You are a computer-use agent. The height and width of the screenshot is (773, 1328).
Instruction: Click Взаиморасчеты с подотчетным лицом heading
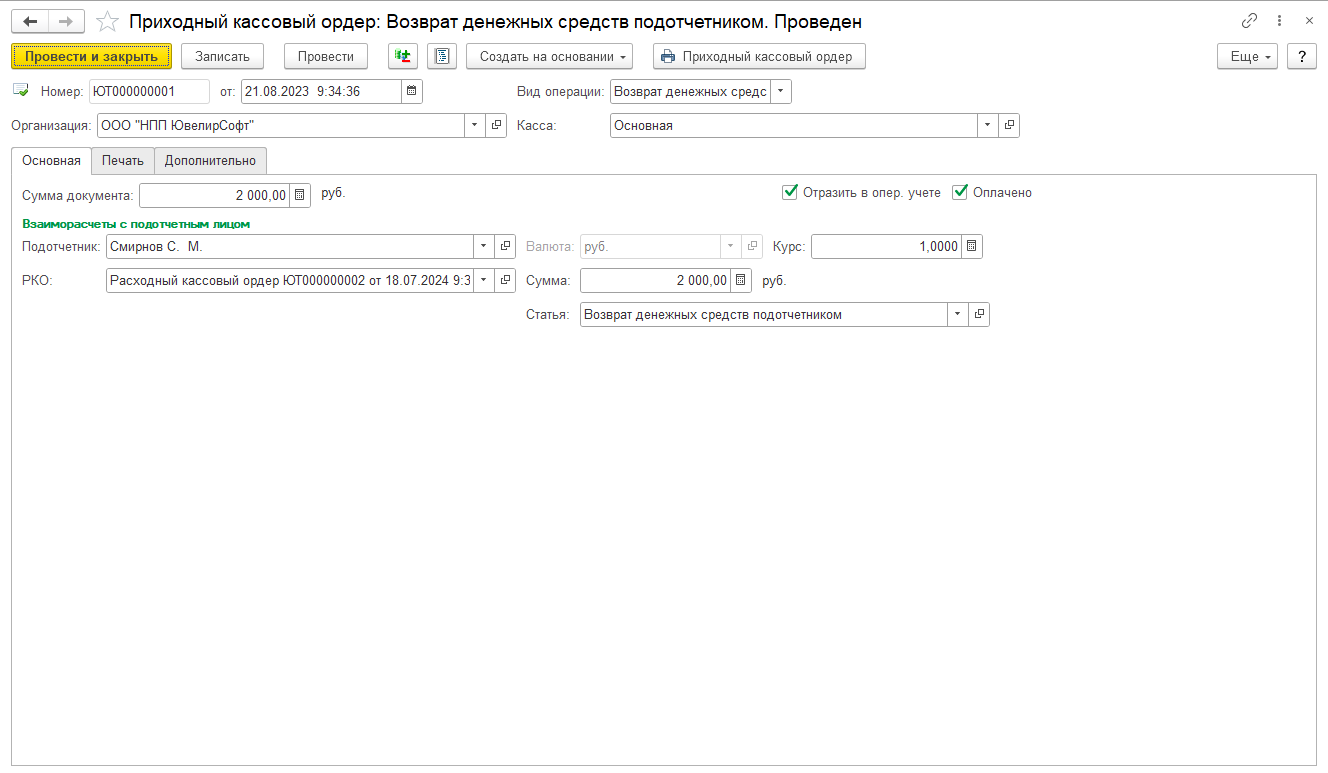[136, 224]
